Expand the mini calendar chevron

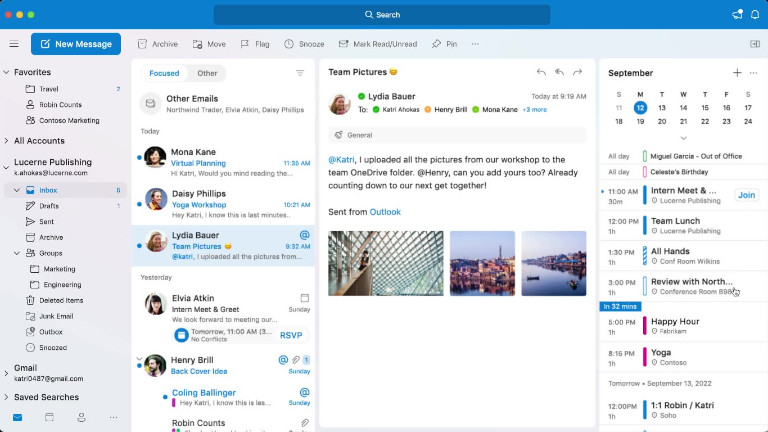683,138
